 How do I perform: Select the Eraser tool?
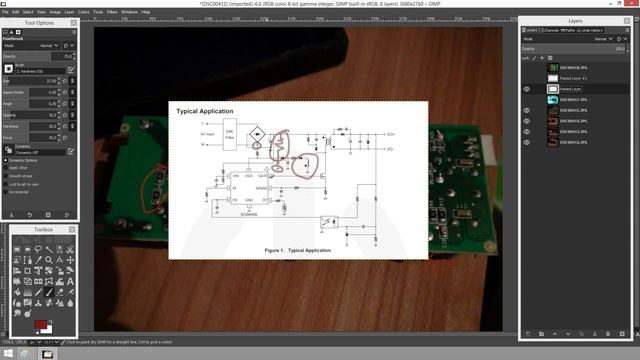tap(60, 292)
